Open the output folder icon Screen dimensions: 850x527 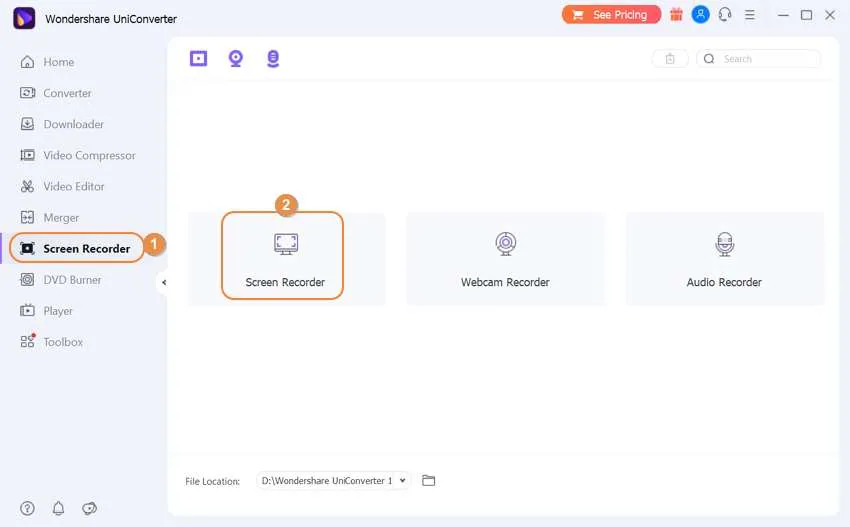coord(429,480)
